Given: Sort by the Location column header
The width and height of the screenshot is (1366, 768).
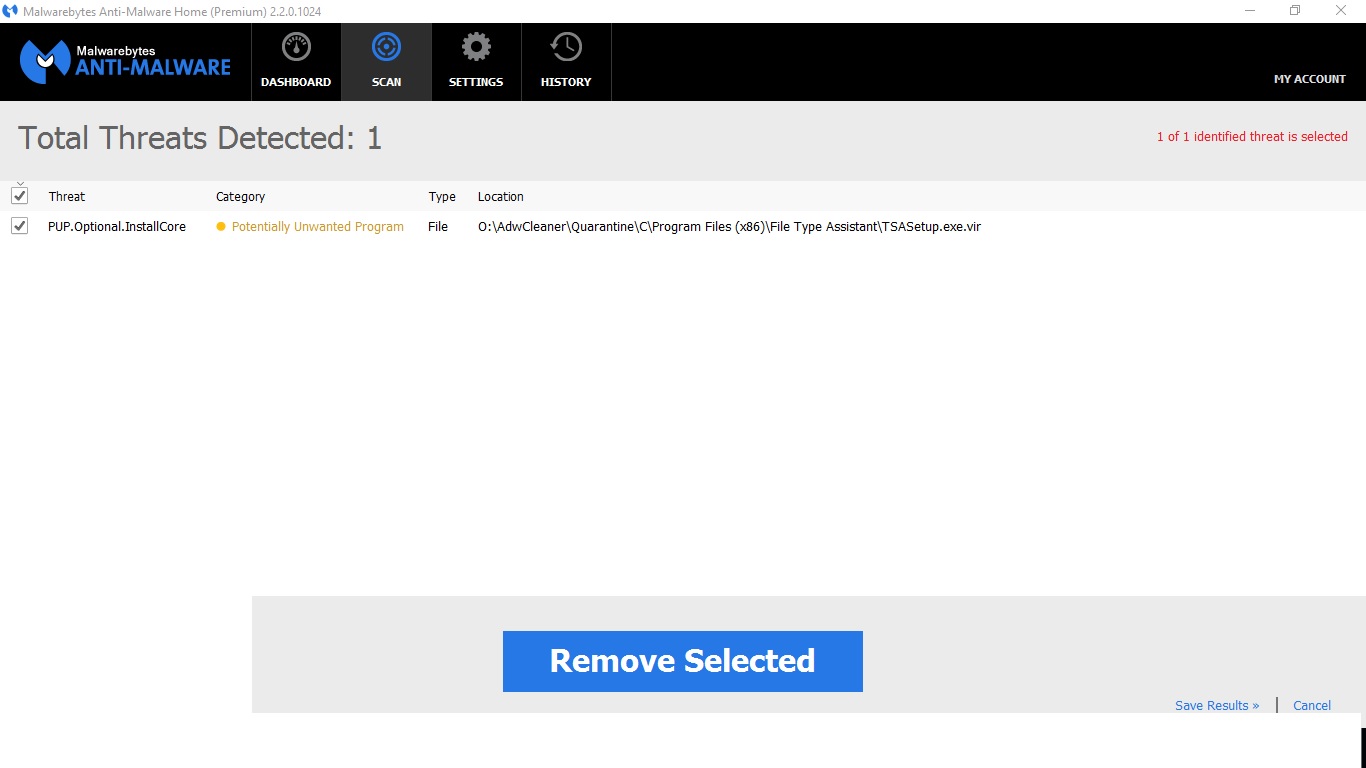Looking at the screenshot, I should click(x=501, y=196).
